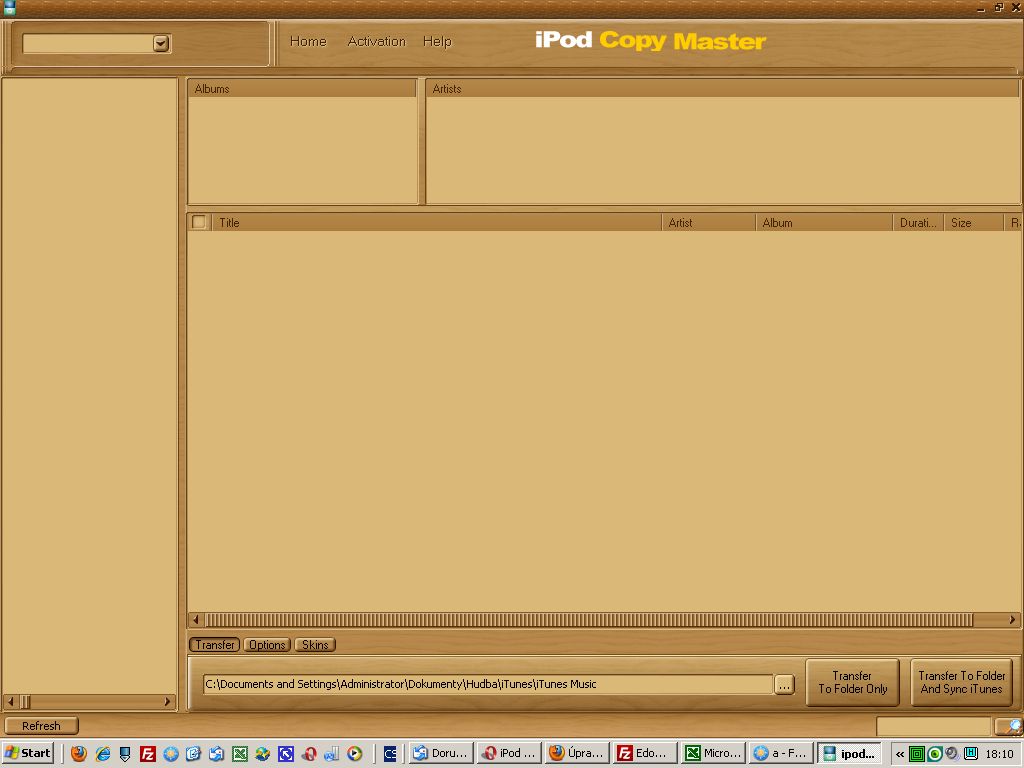Click the iPod Copy Master window icon in title bar
This screenshot has height=768, width=1024.
(x=9, y=7)
